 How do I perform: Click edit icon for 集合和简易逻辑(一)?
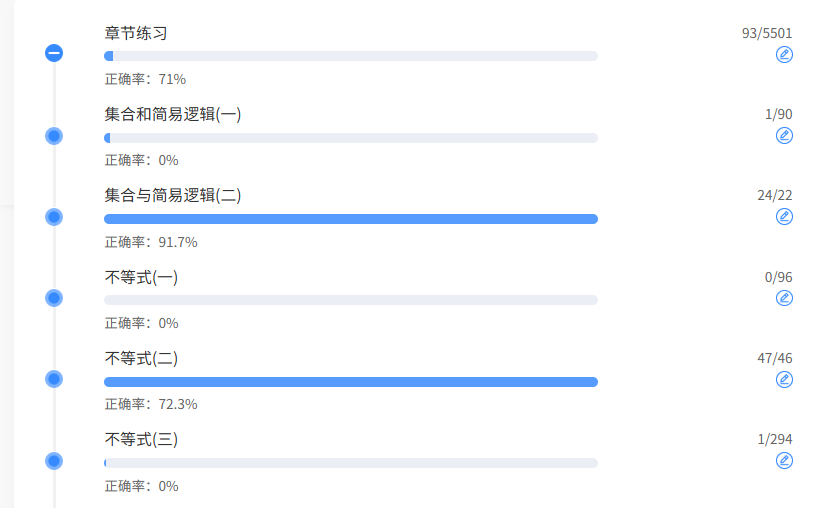coord(784,135)
